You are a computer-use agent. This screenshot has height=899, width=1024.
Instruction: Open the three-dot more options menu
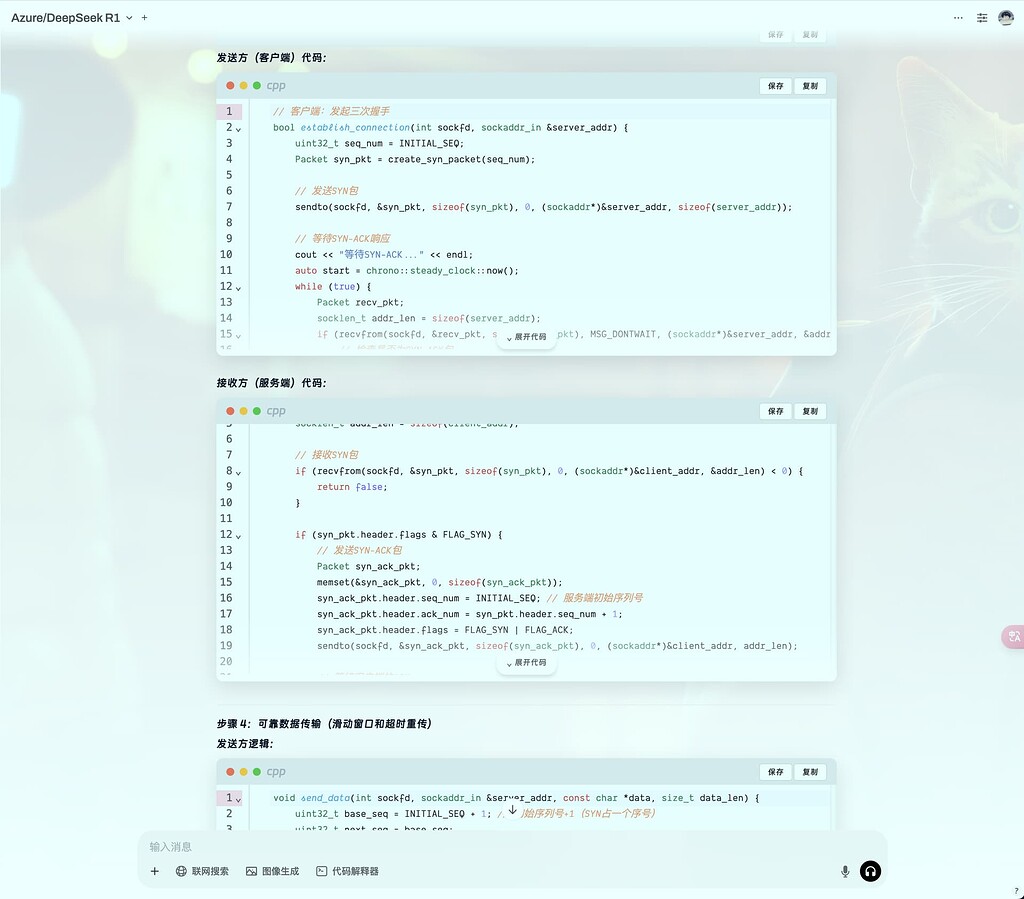pyautogui.click(x=958, y=18)
